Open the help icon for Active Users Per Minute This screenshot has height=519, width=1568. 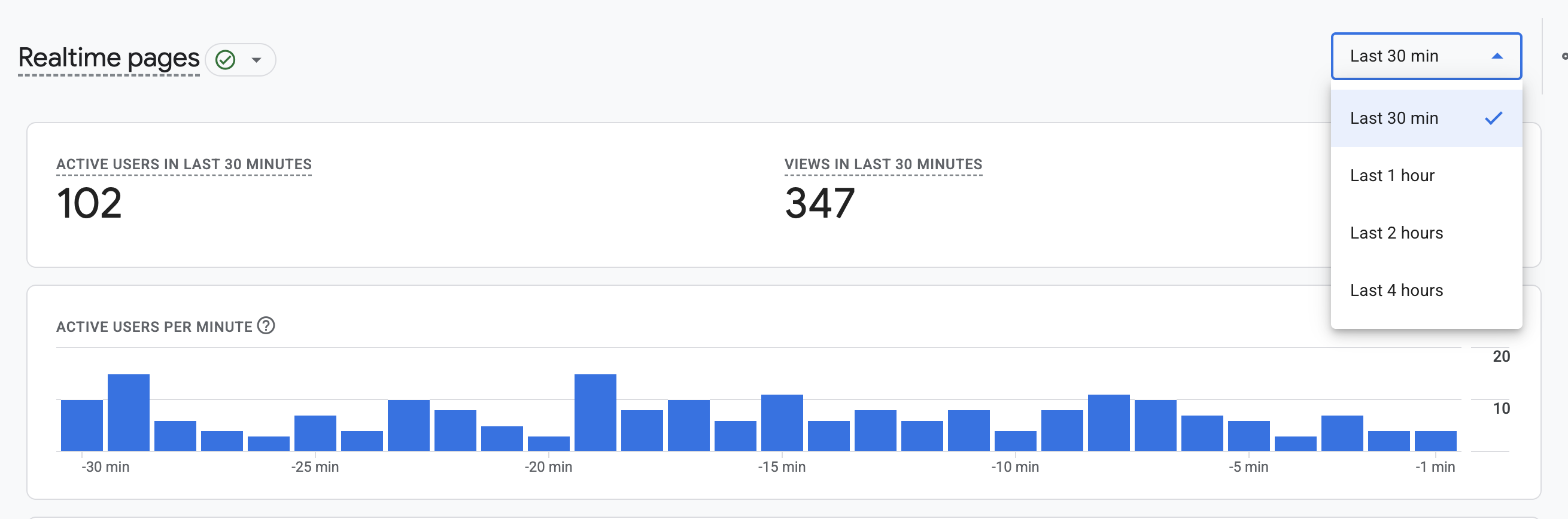tap(266, 325)
